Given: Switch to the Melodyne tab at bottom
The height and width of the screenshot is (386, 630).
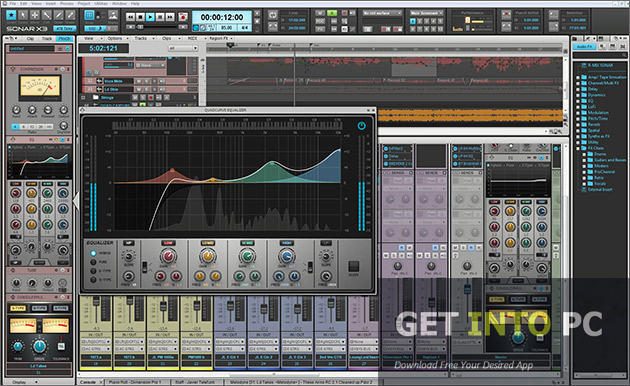Looking at the screenshot, I should [301, 382].
